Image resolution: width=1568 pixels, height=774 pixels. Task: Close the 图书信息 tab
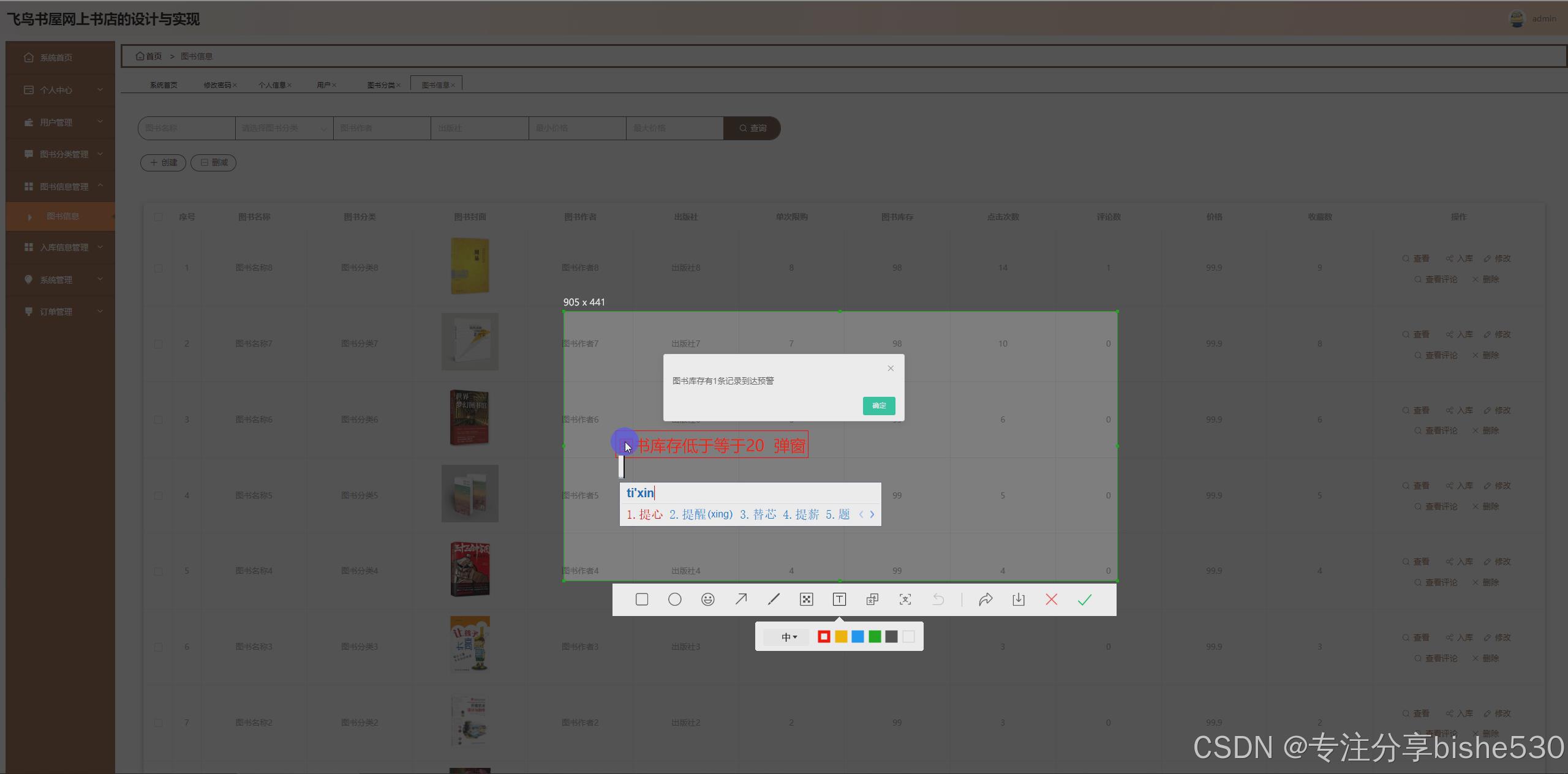[453, 85]
